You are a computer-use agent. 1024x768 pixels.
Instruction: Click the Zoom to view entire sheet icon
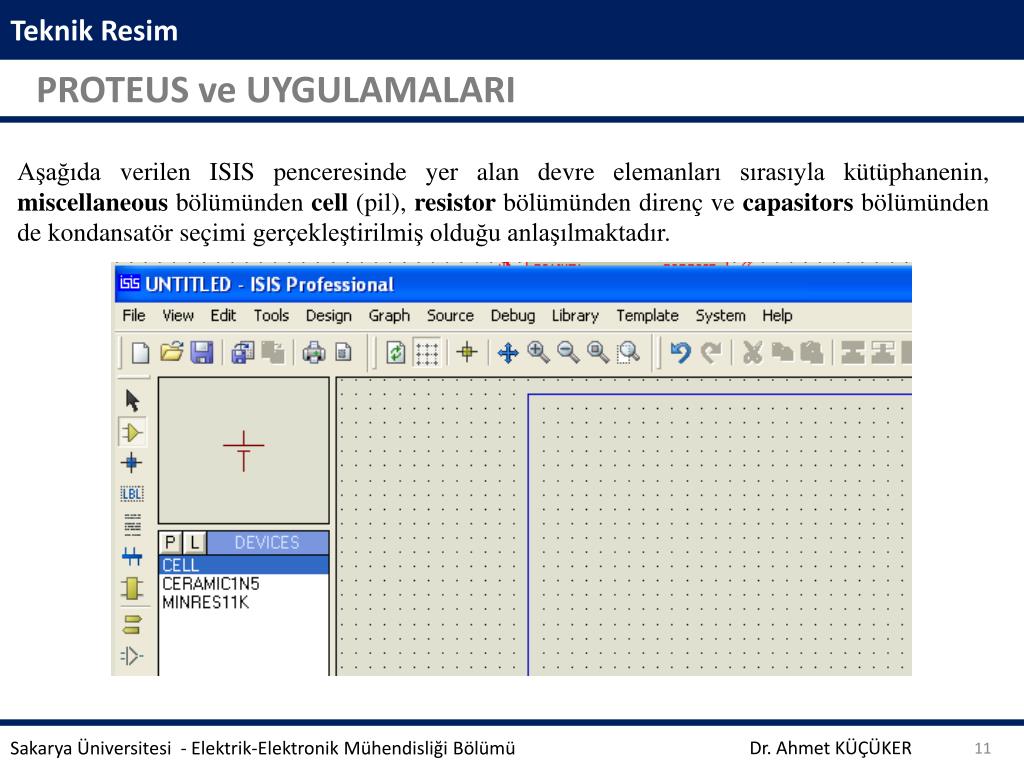pos(598,352)
